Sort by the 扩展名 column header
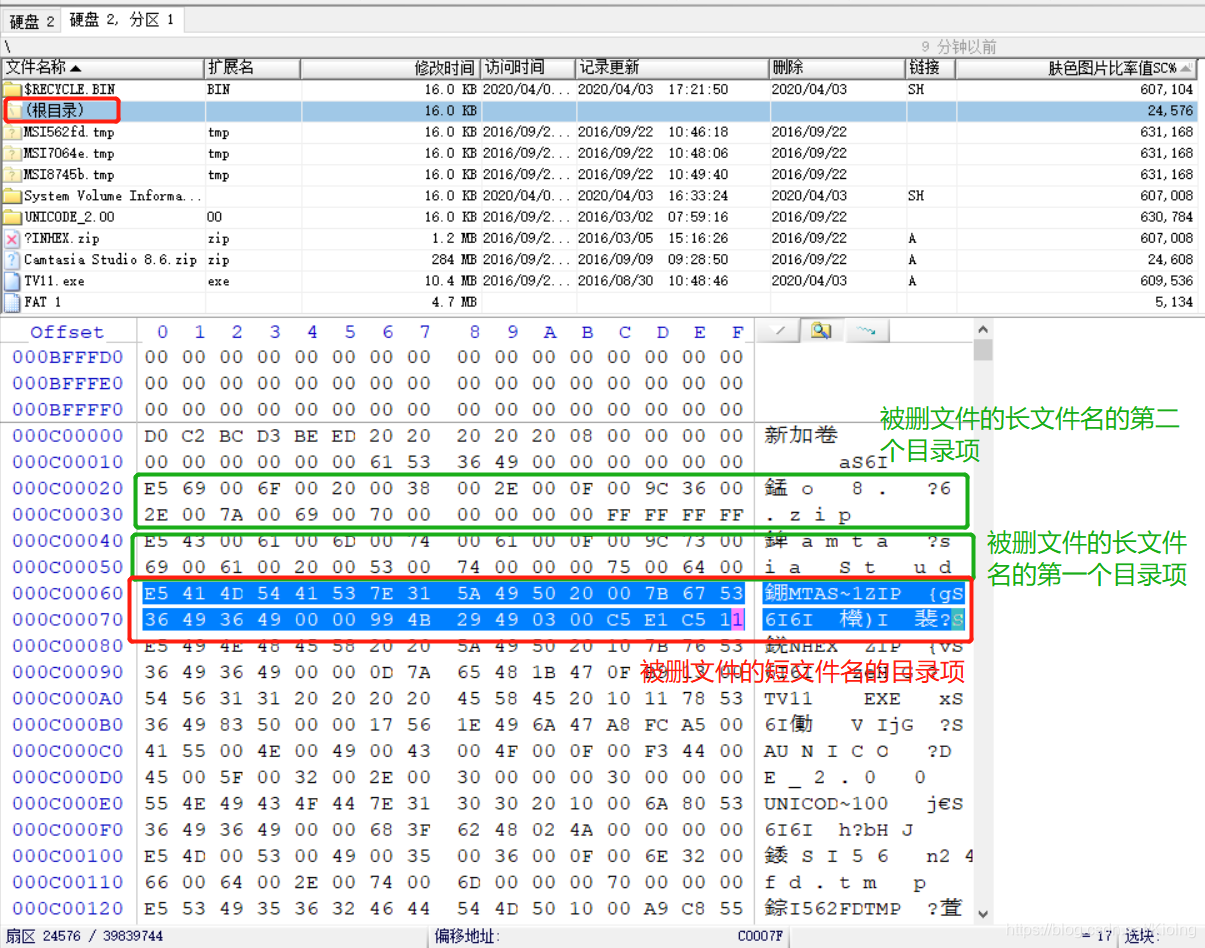 (x=252, y=68)
